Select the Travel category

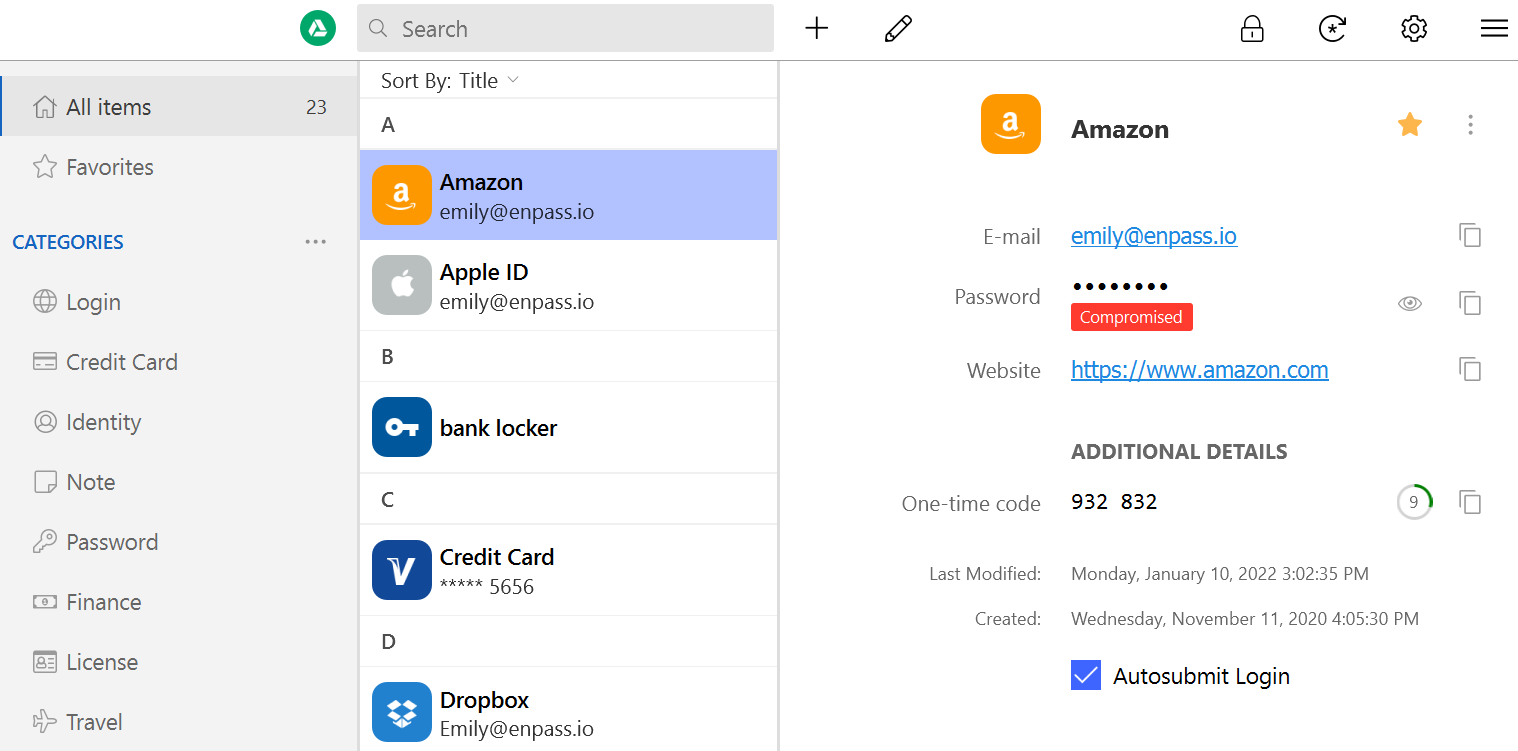click(x=179, y=722)
